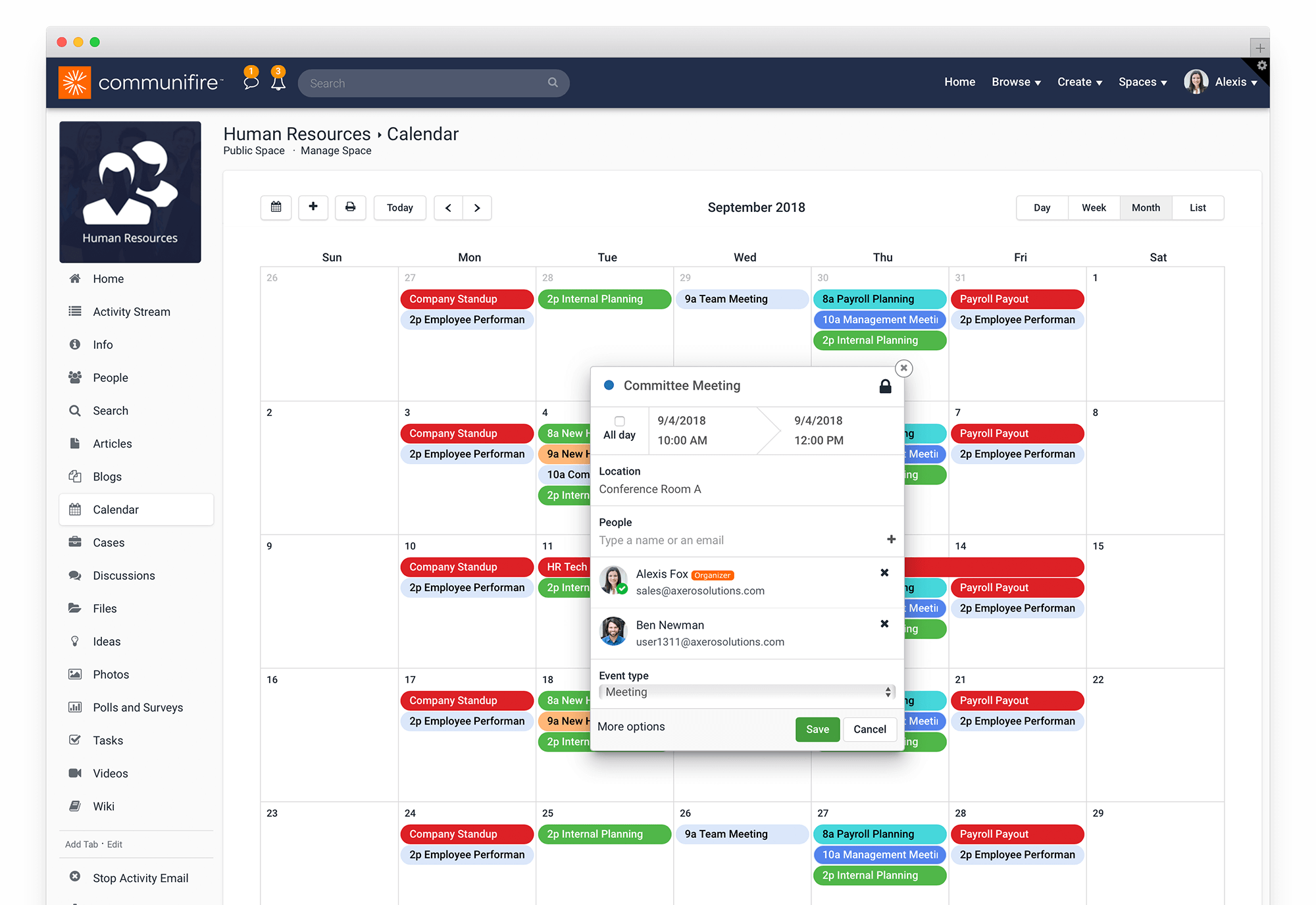Click the settings gear in top corner
The height and width of the screenshot is (905, 1316).
(x=1261, y=65)
